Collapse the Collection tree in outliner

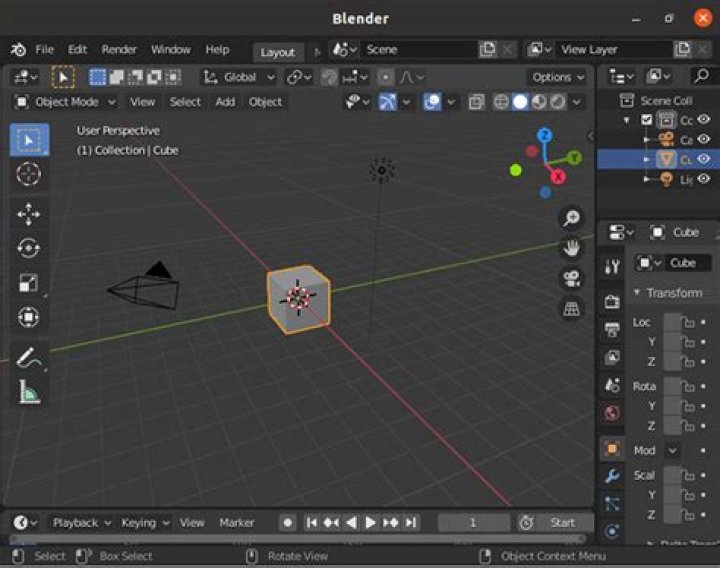(626, 120)
